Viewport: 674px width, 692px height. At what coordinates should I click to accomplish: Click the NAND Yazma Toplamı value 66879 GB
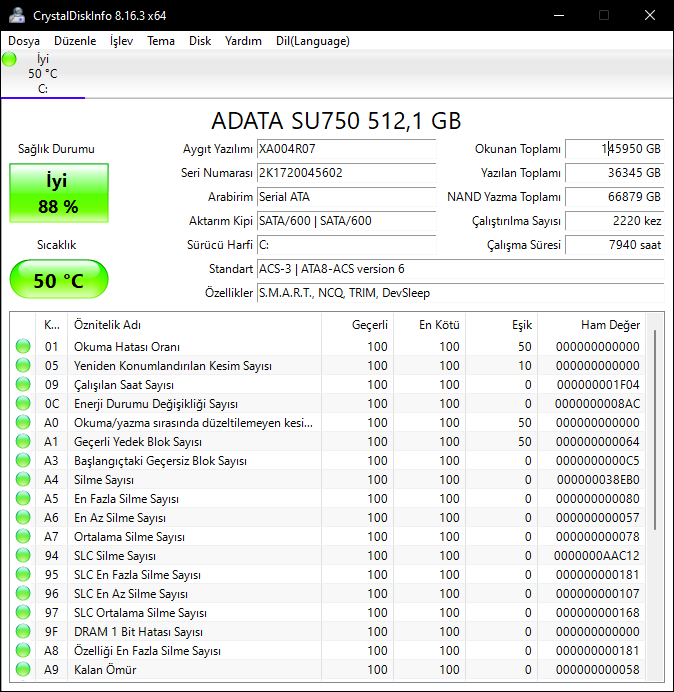614,197
